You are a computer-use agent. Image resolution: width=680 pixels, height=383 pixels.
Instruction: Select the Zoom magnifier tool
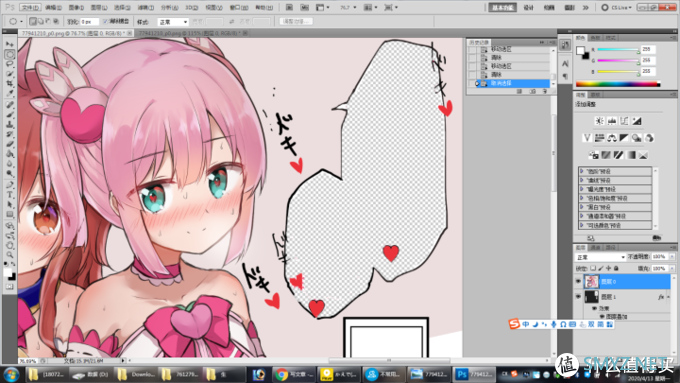coord(10,255)
